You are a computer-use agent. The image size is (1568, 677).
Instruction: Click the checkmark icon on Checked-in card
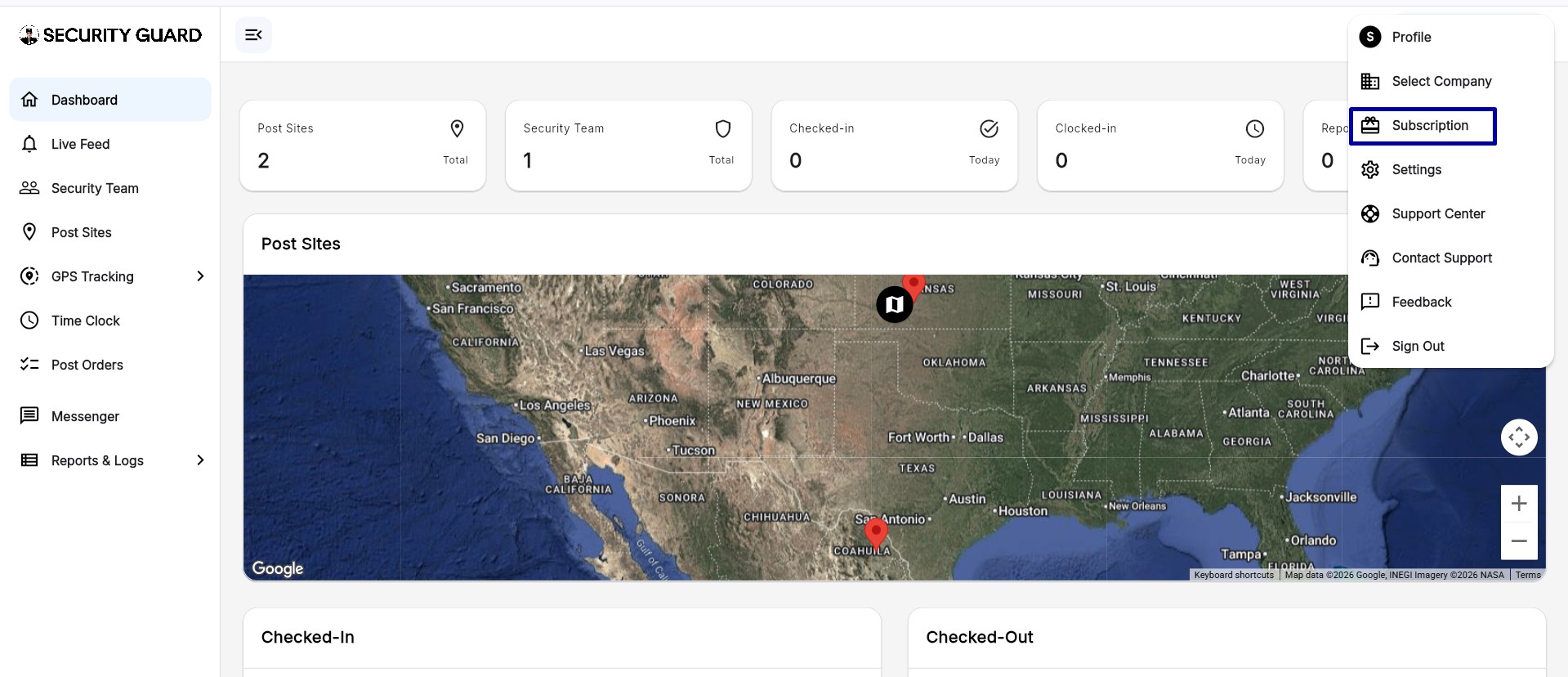coord(989,128)
